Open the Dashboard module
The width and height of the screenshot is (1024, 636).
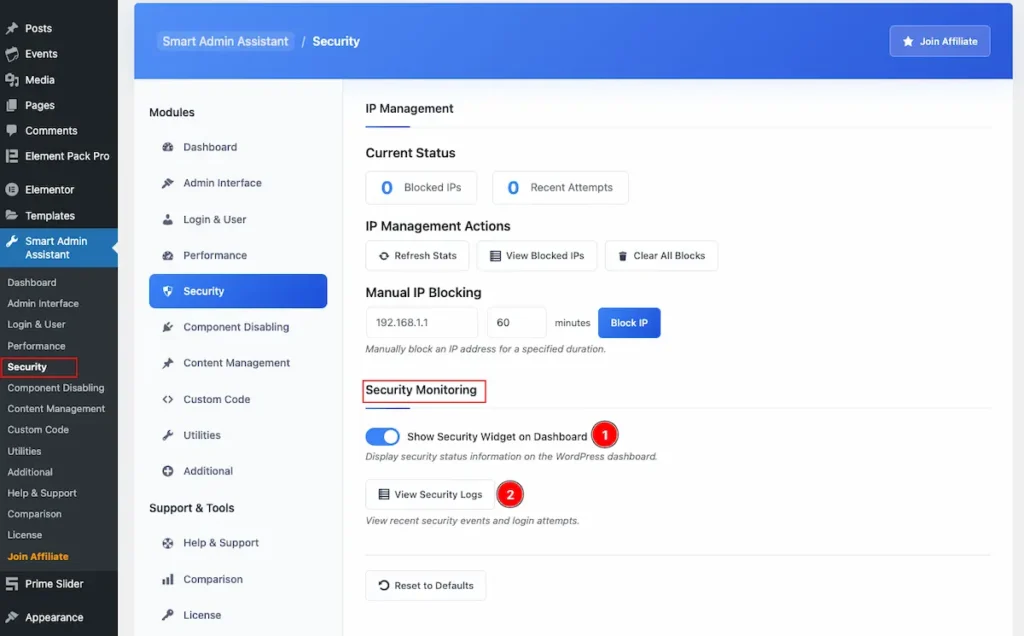238,147
